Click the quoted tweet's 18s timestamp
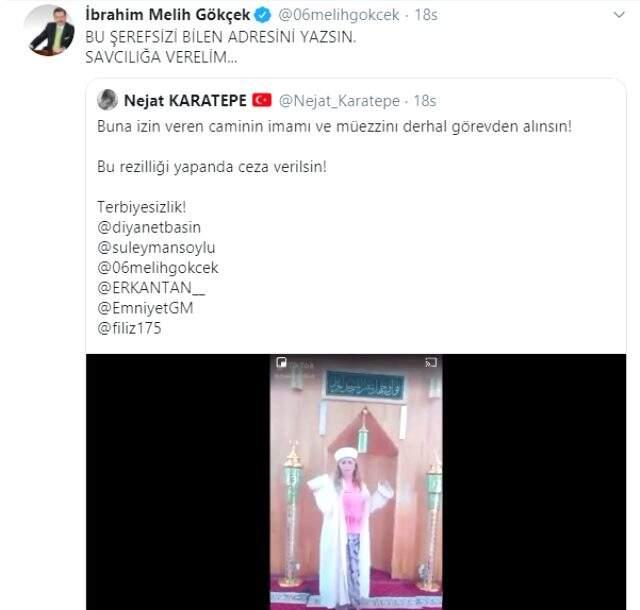This screenshot has width=640, height=610. (423, 101)
